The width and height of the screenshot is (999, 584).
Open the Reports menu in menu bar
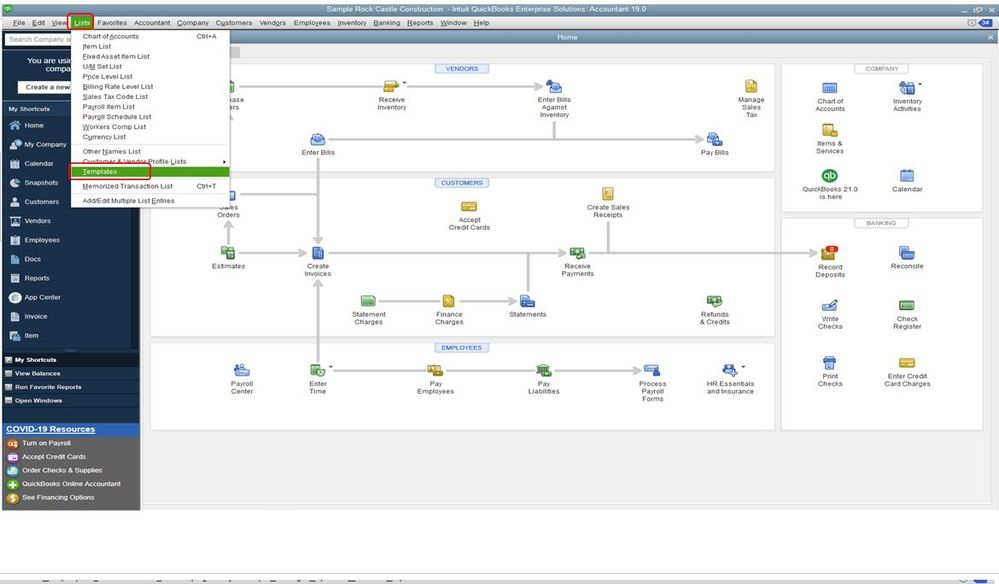[x=420, y=23]
